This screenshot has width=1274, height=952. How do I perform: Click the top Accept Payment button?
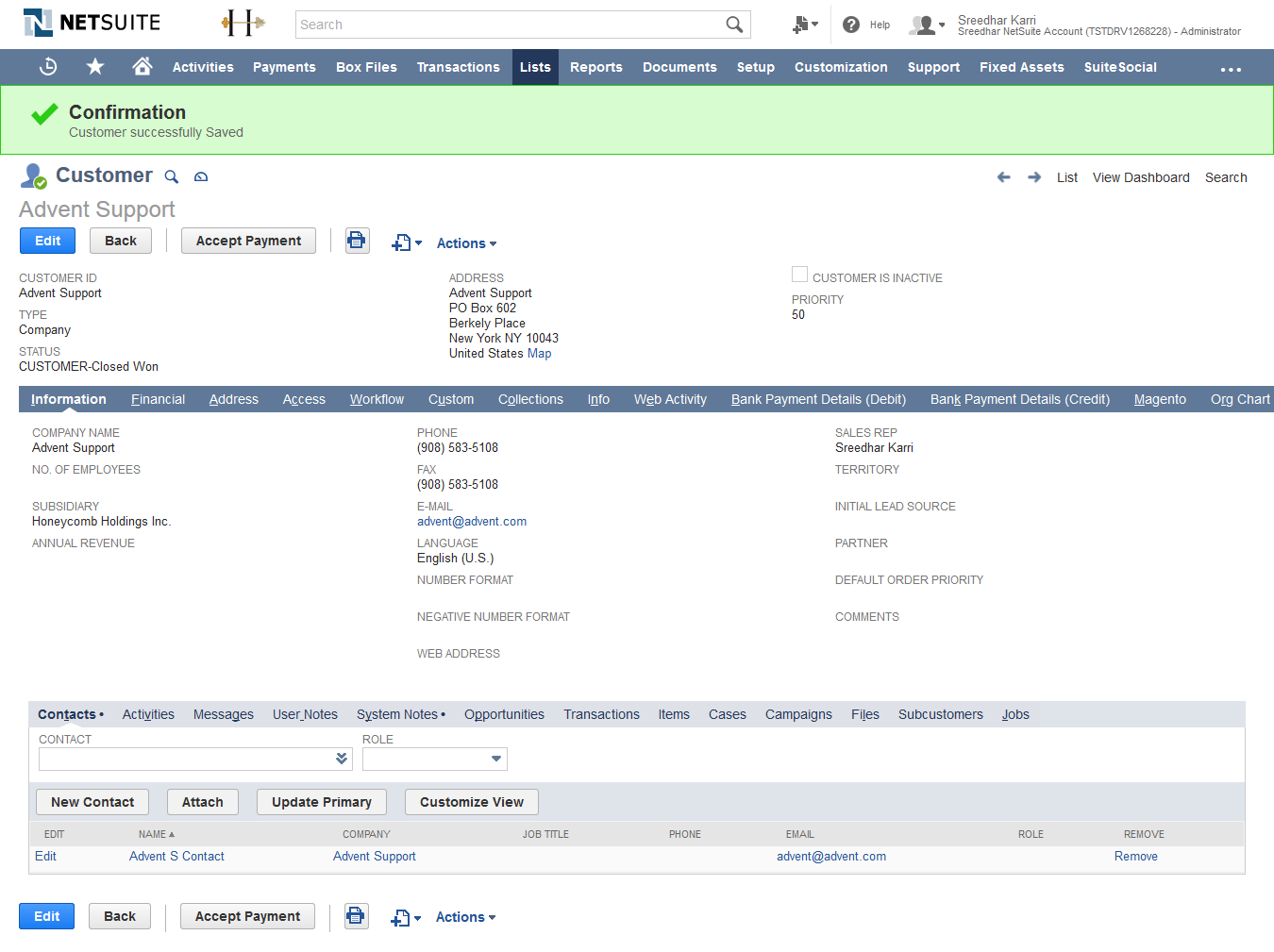[249, 241]
